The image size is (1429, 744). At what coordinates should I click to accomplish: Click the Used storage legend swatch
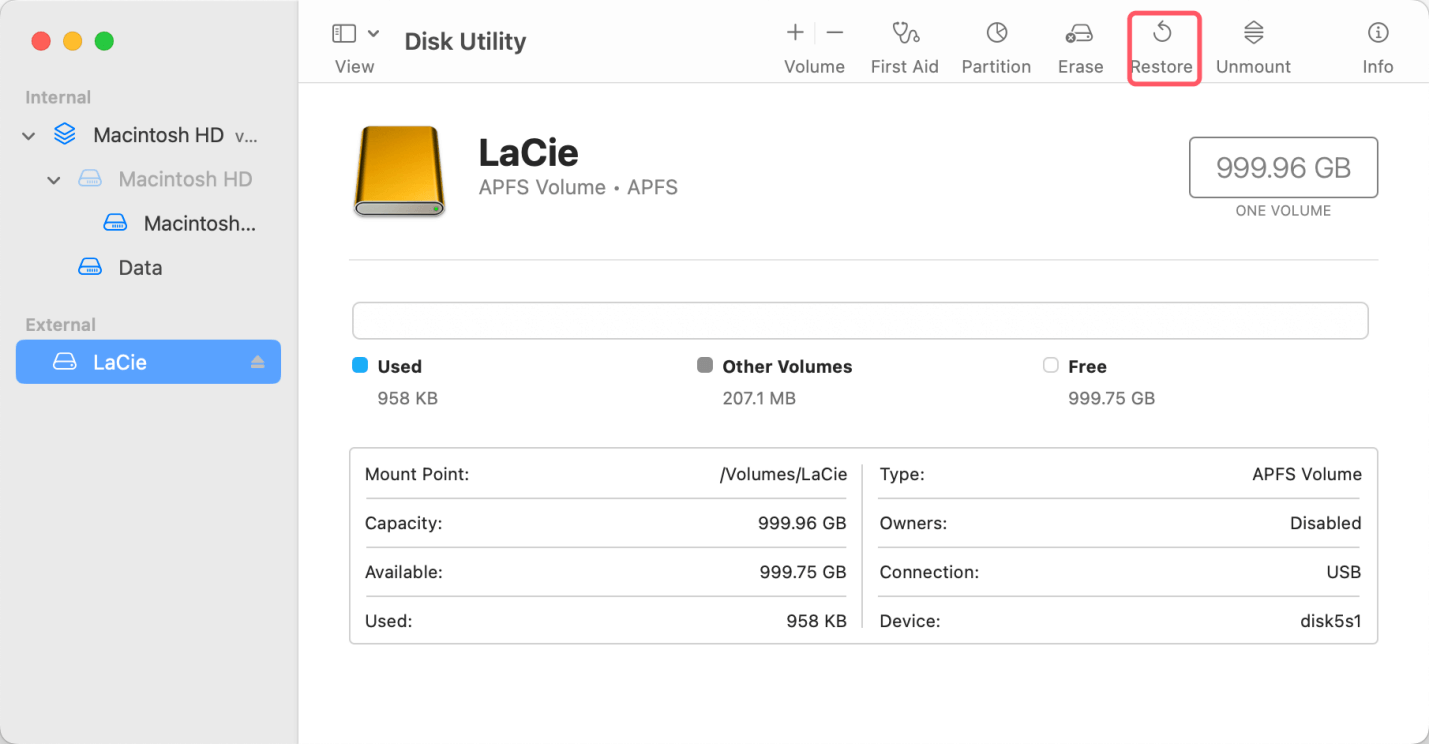coord(360,366)
